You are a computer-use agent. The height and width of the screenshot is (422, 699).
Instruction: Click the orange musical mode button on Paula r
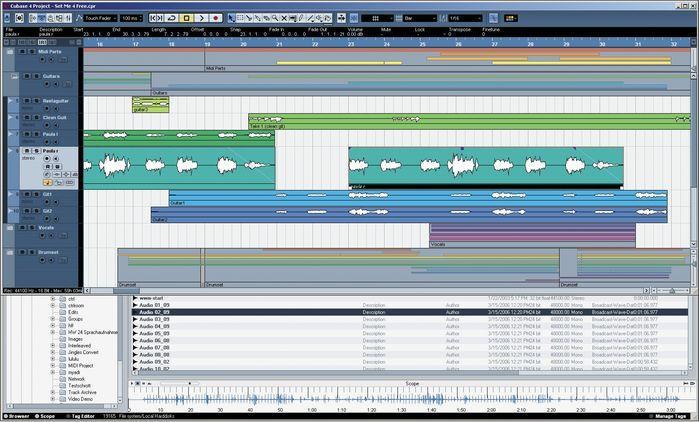[47, 182]
